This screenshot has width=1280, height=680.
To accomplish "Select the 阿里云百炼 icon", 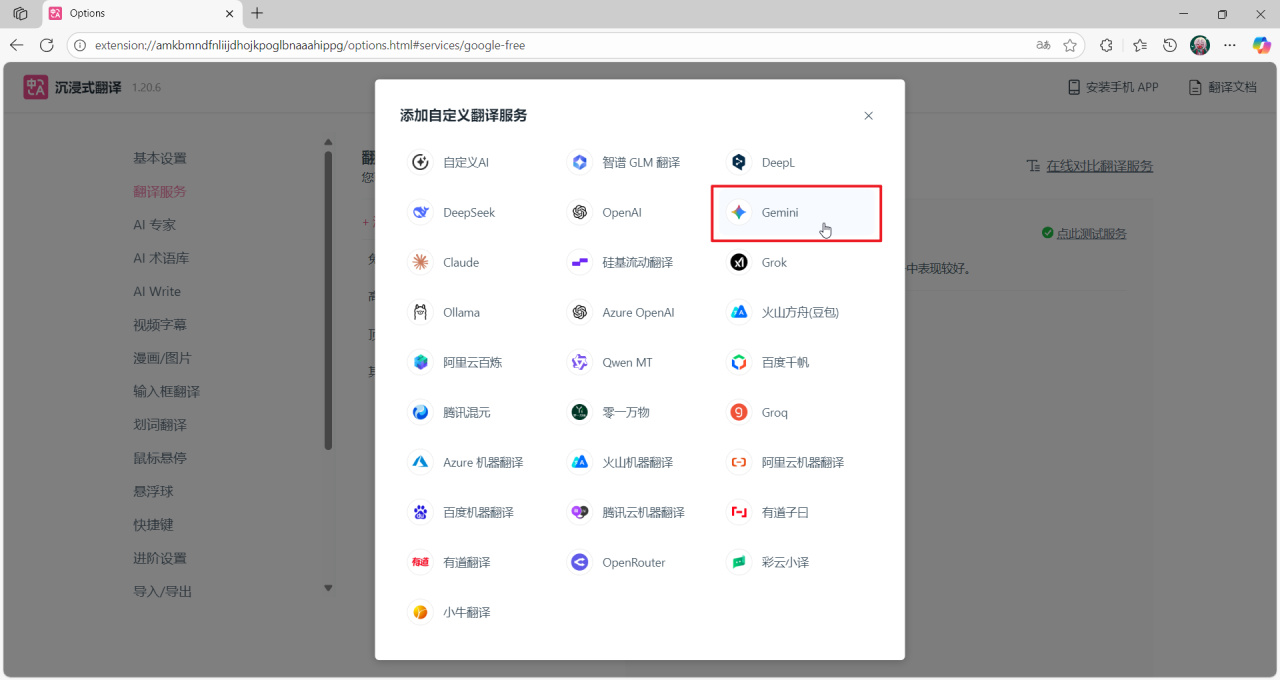I will [x=421, y=362].
